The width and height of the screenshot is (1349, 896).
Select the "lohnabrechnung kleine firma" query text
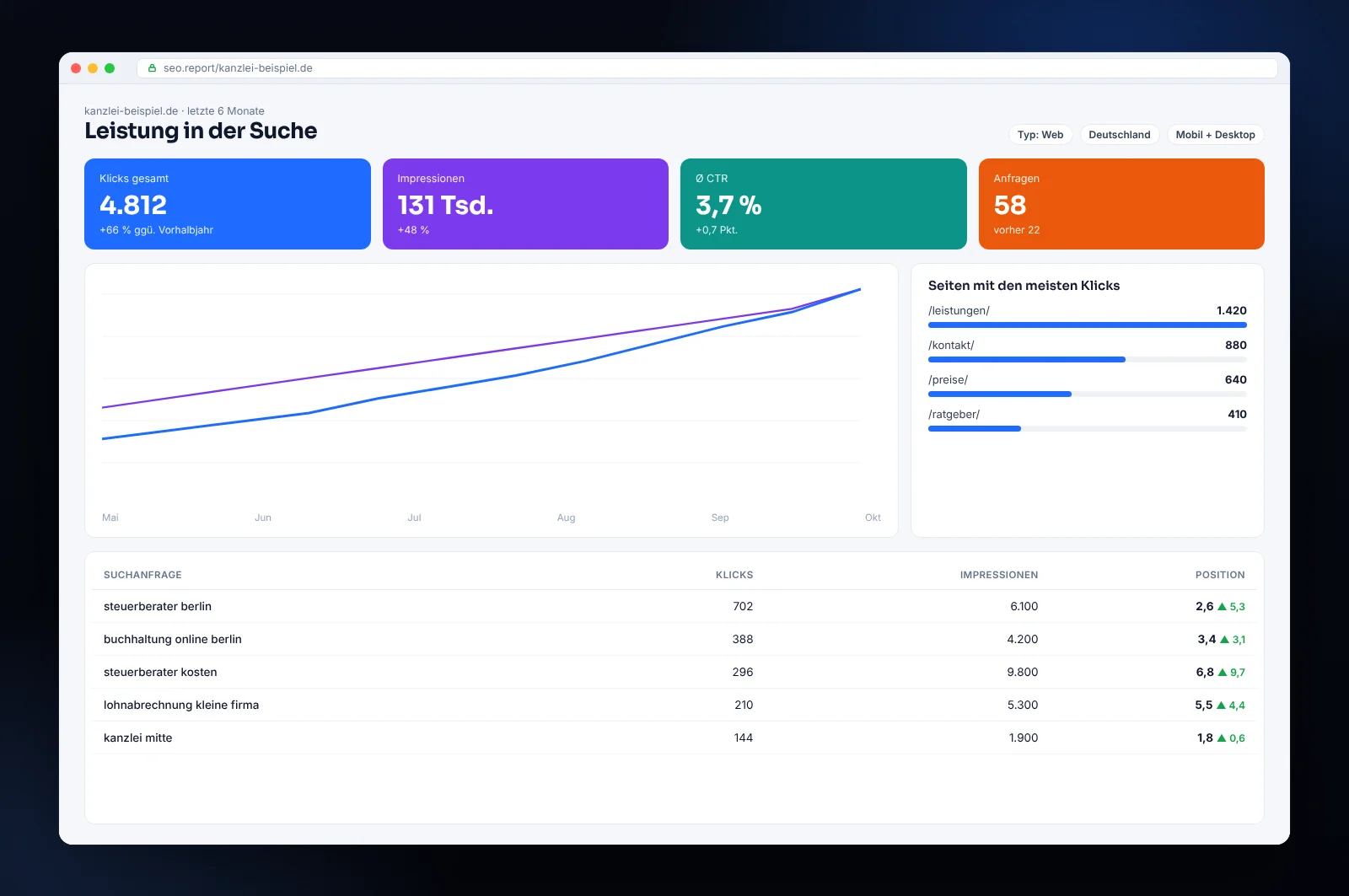(x=181, y=705)
